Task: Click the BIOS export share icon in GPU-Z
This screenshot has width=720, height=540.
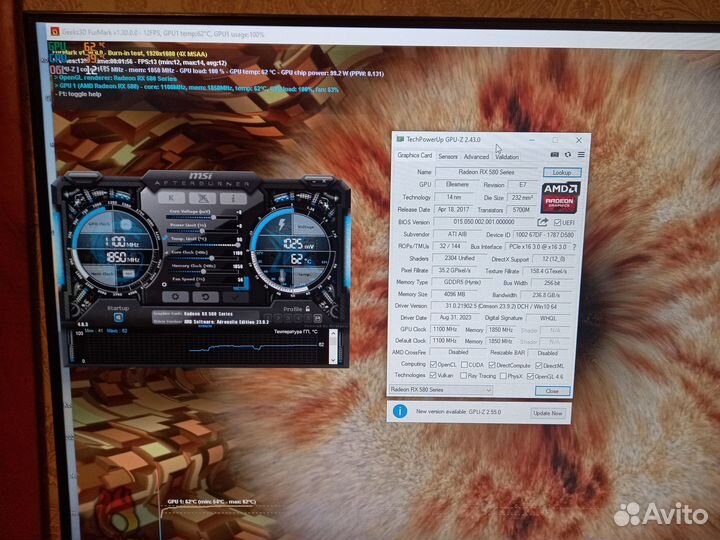Action: pyautogui.click(x=543, y=222)
